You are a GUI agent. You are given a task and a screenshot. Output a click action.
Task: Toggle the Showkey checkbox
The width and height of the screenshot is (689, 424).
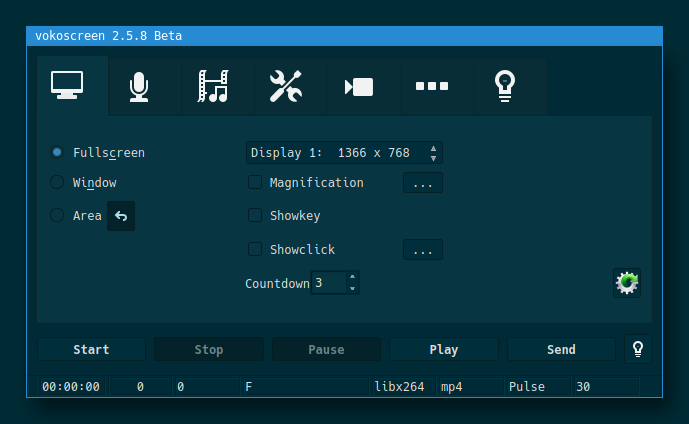click(255, 216)
